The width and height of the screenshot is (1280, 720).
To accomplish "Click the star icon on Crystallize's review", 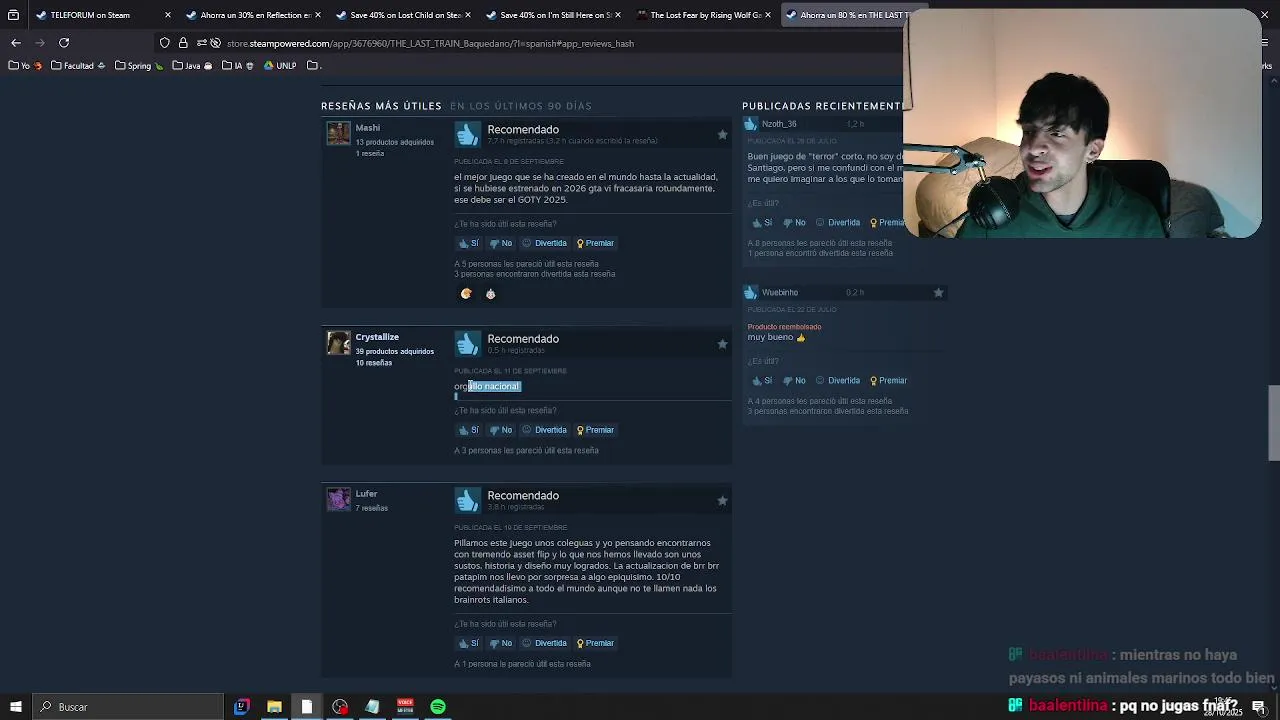I will [722, 344].
